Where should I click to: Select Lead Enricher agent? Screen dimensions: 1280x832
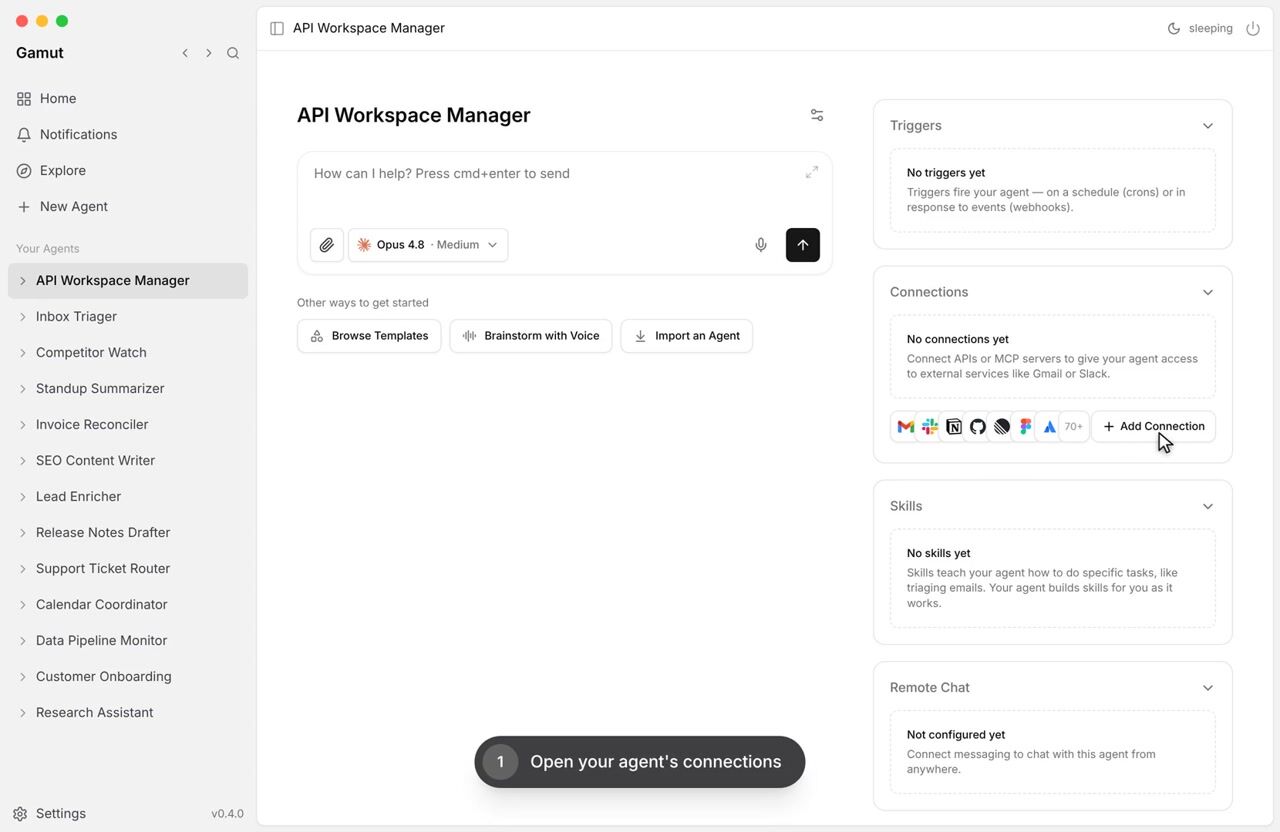[128, 496]
